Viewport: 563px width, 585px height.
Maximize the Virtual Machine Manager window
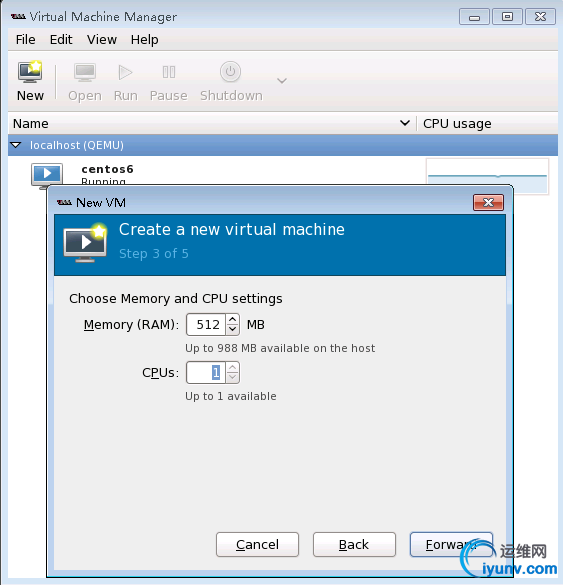[507, 17]
